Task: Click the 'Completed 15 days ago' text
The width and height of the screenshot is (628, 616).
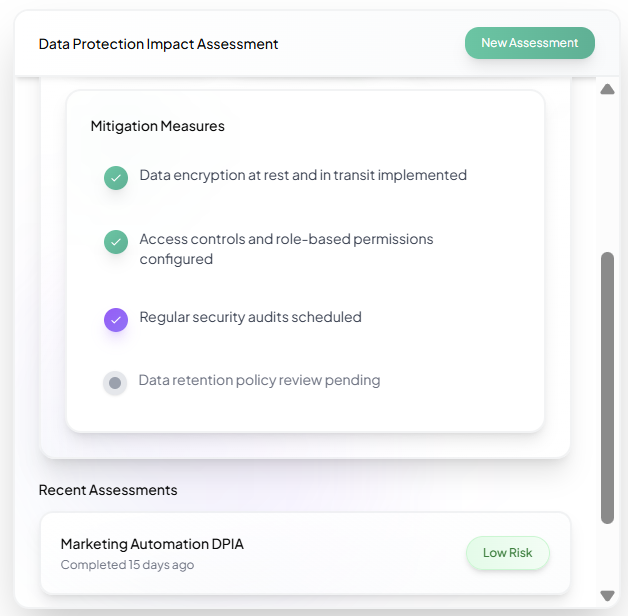Action: coord(127,565)
